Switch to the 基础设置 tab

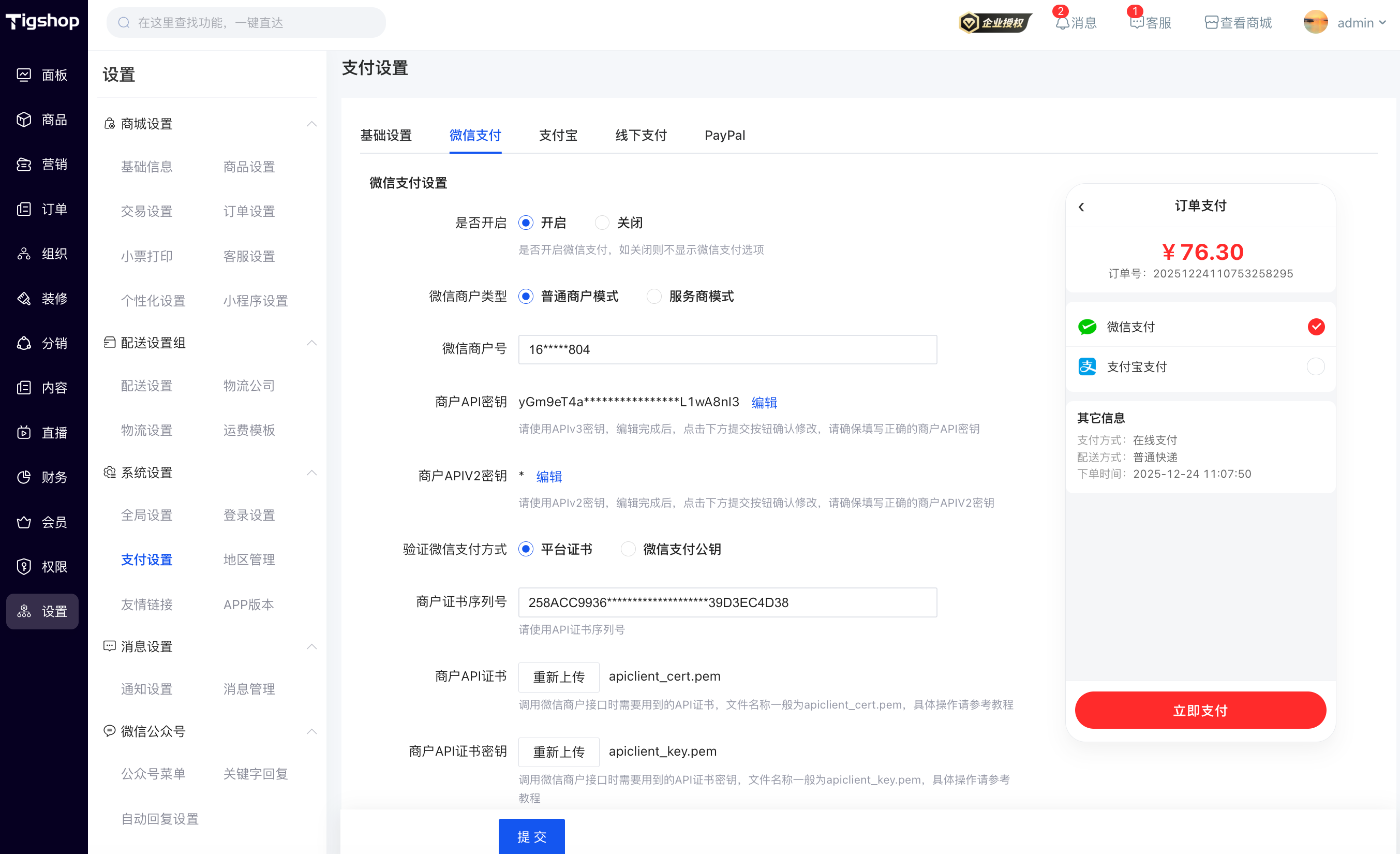pyautogui.click(x=386, y=135)
